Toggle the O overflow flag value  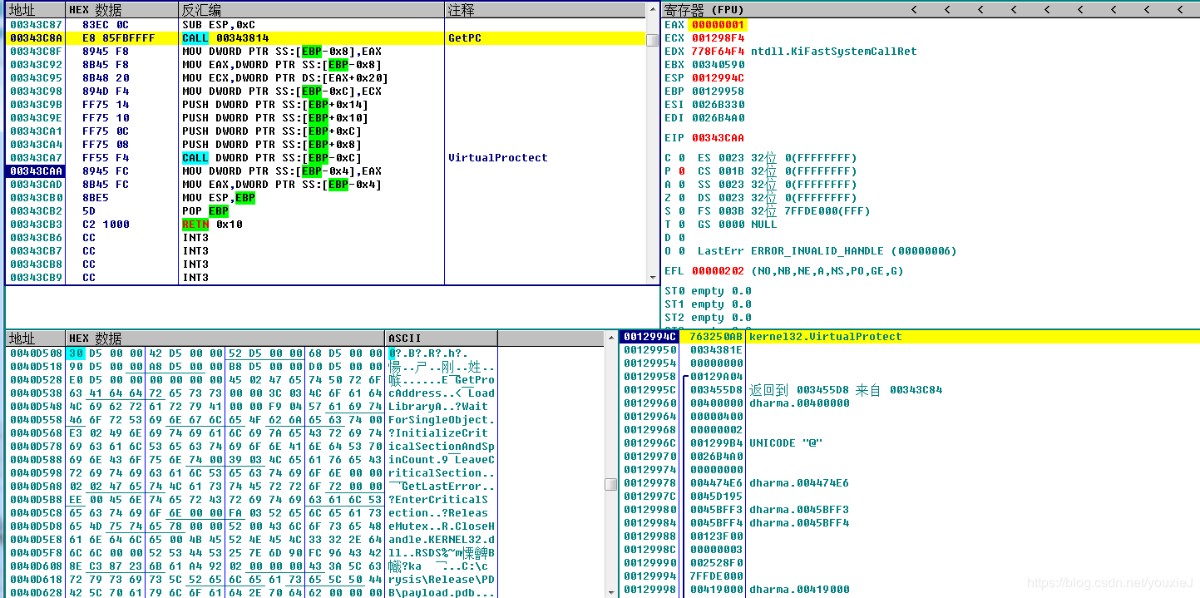tap(681, 251)
